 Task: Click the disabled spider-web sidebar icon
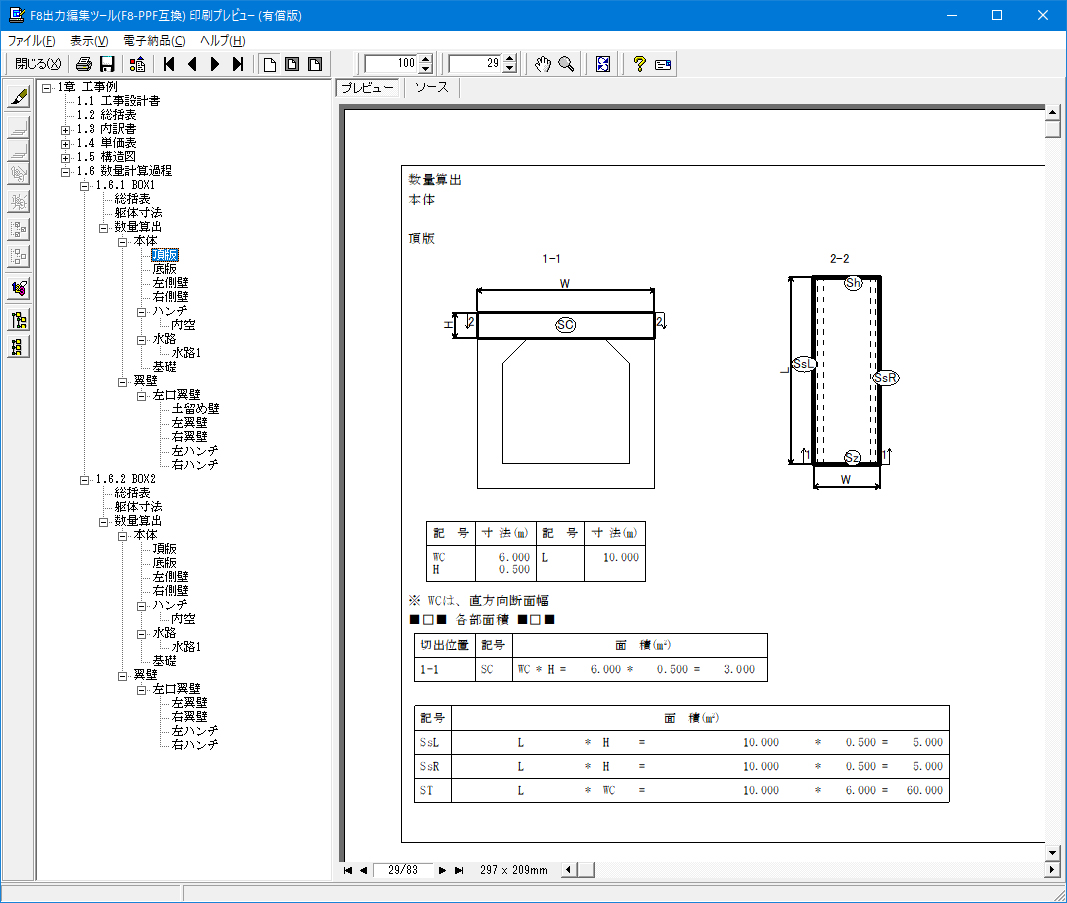tap(19, 201)
